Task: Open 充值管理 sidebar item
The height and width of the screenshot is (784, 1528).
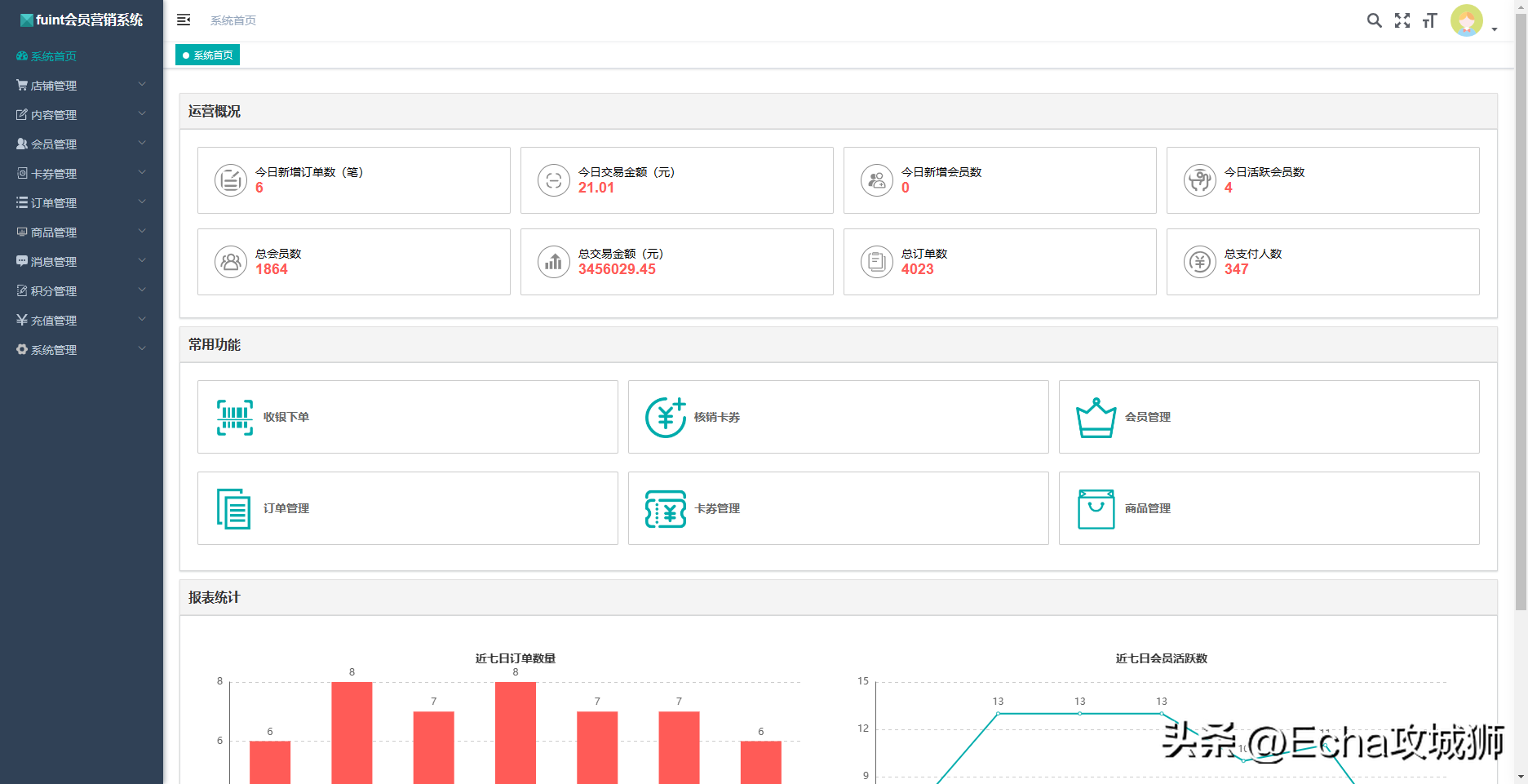Action: tap(82, 321)
